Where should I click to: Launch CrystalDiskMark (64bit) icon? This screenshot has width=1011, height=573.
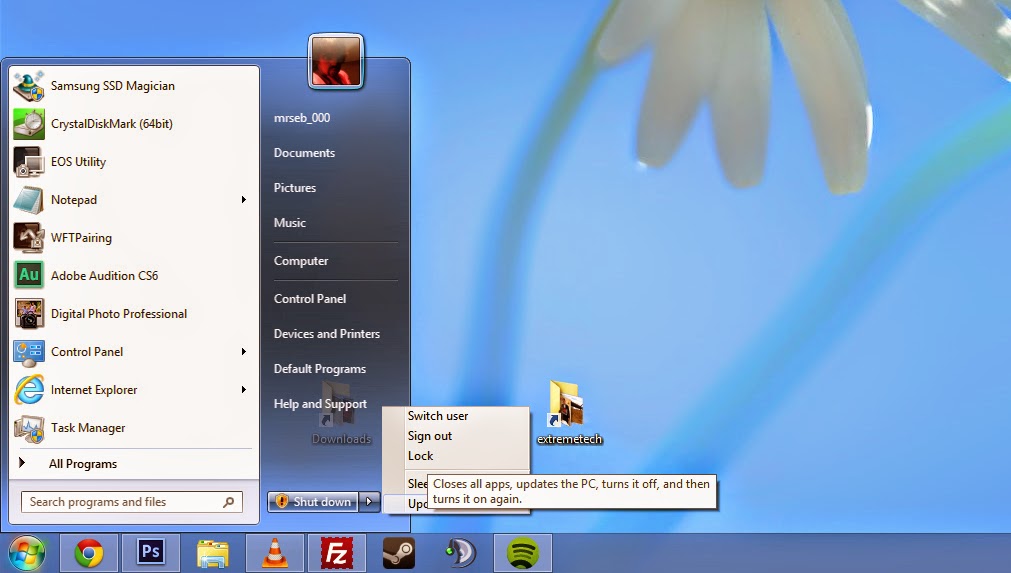point(29,124)
